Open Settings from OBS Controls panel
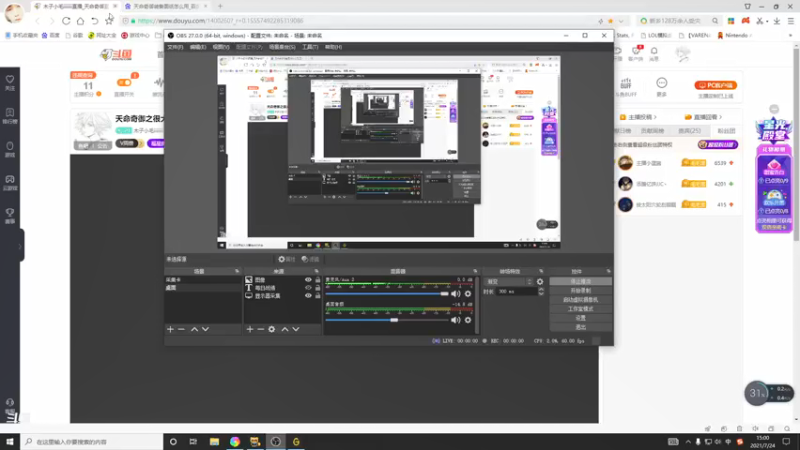The width and height of the screenshot is (800, 450). pos(581,318)
